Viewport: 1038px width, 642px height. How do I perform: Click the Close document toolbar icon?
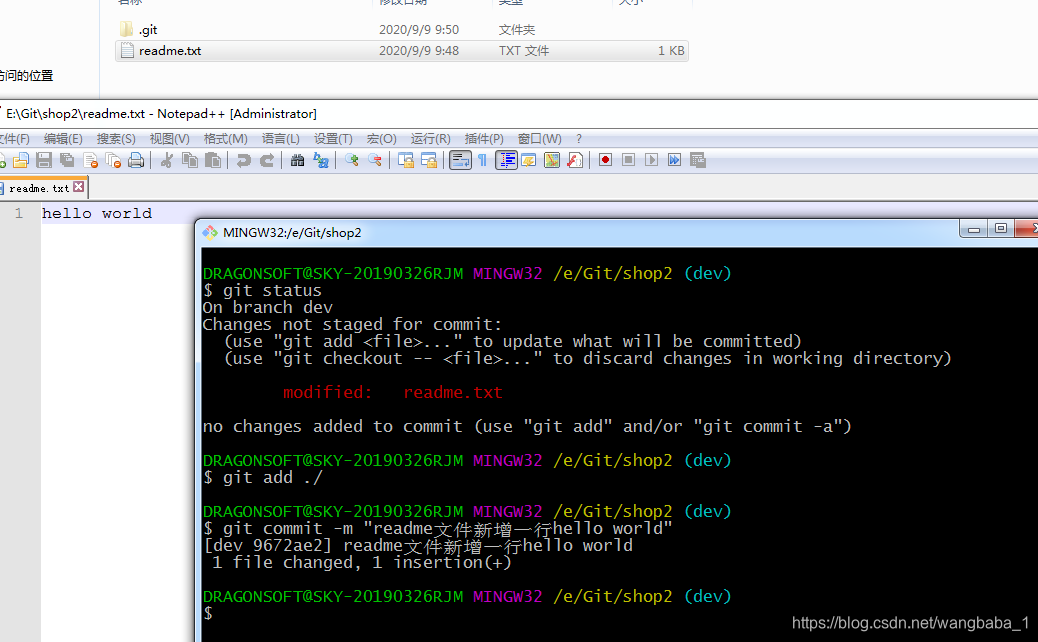[91, 160]
